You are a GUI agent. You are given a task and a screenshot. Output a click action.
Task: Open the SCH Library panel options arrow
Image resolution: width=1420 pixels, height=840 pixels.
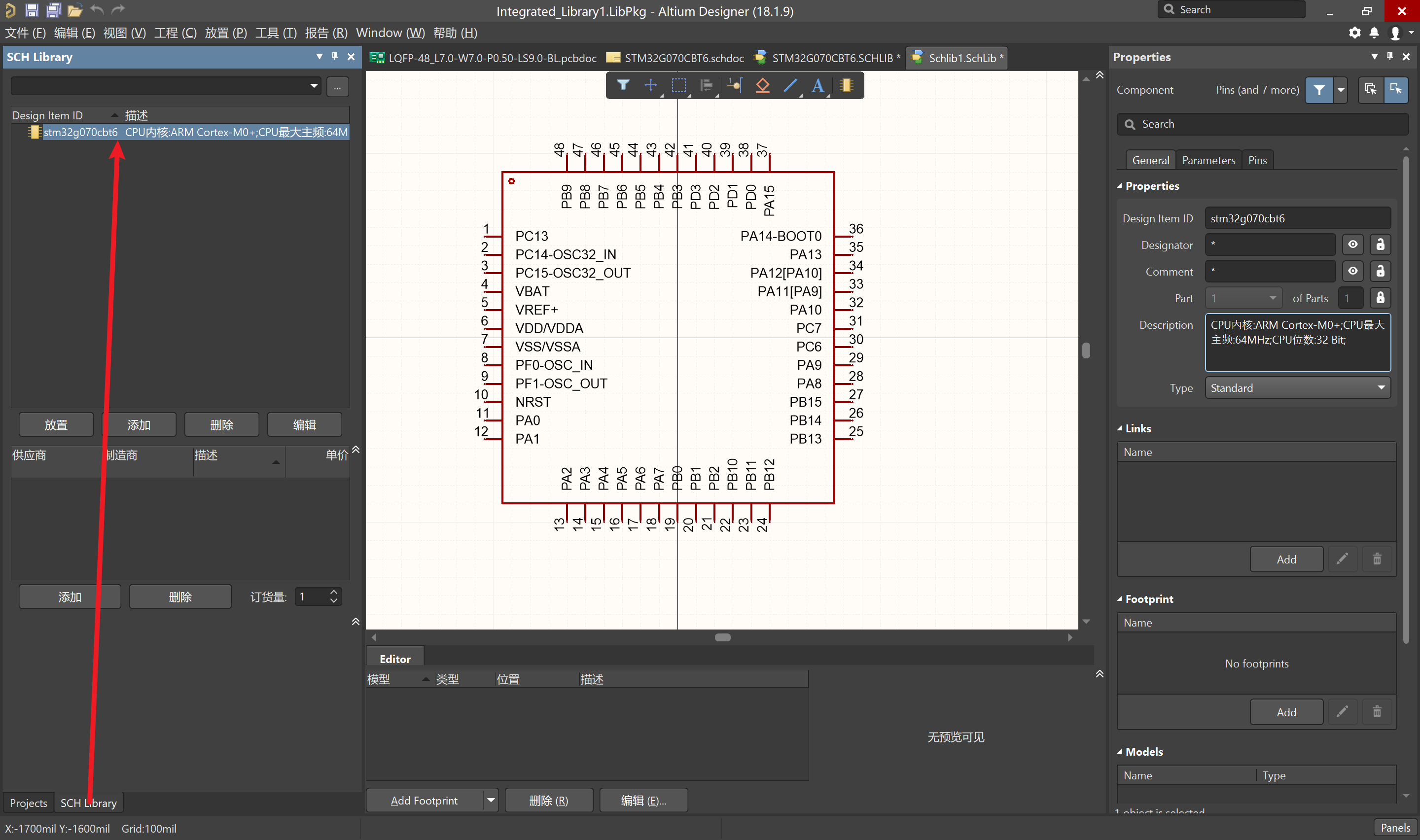[319, 56]
